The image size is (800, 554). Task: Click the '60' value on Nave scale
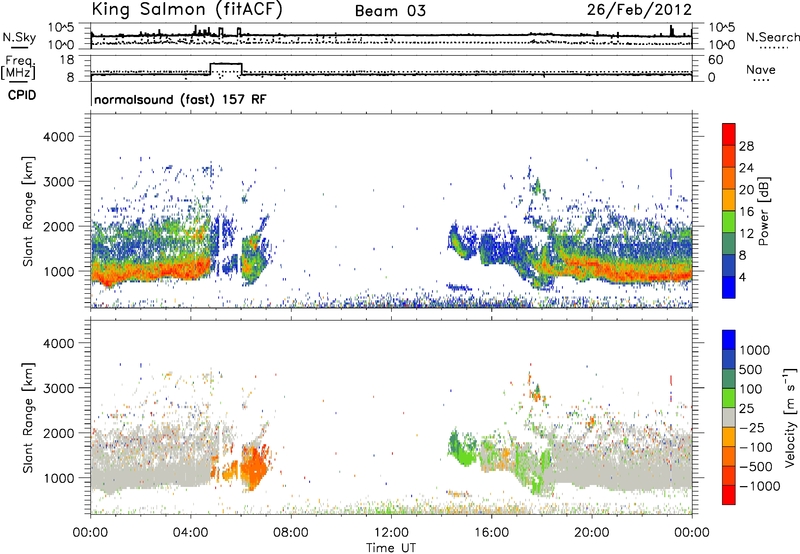[716, 60]
